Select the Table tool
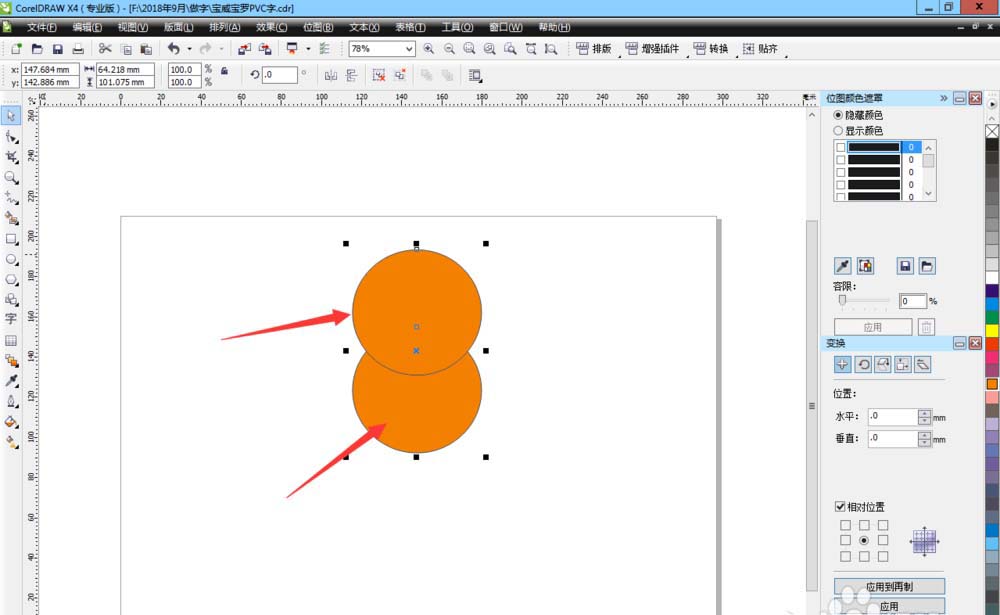 (11, 340)
